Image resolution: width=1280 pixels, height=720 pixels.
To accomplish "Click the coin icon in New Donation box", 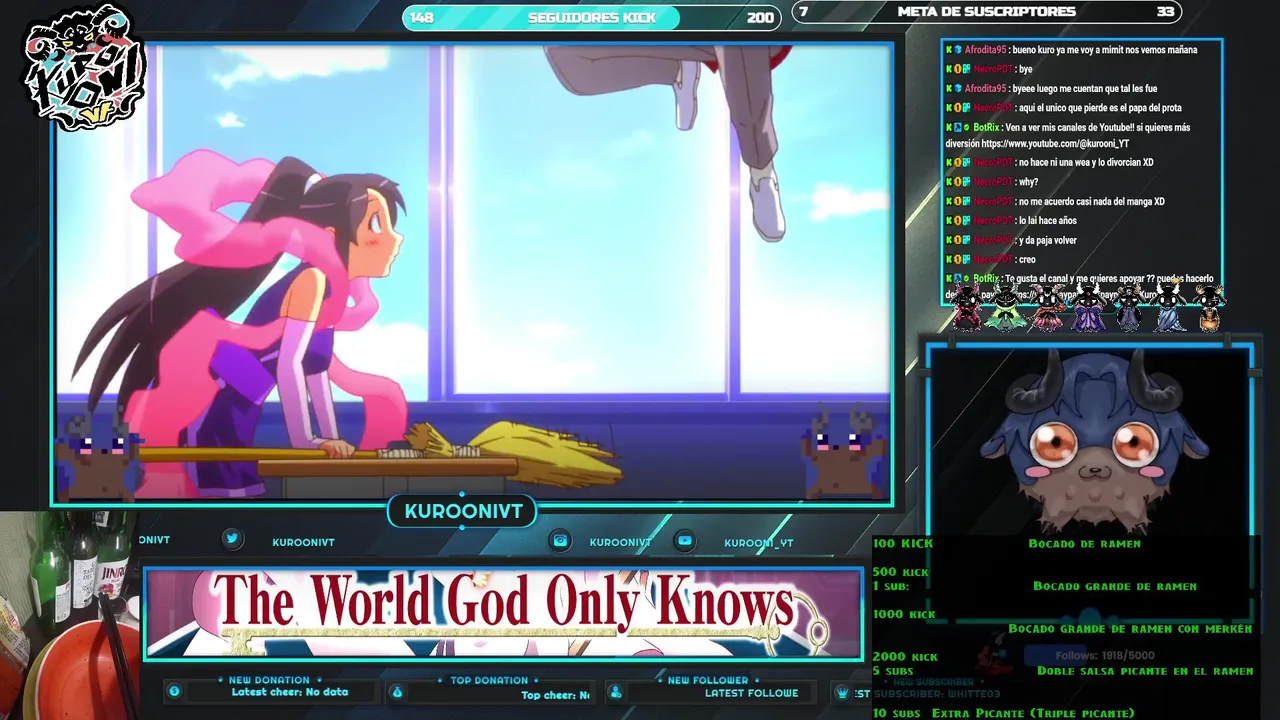I will pos(174,691).
